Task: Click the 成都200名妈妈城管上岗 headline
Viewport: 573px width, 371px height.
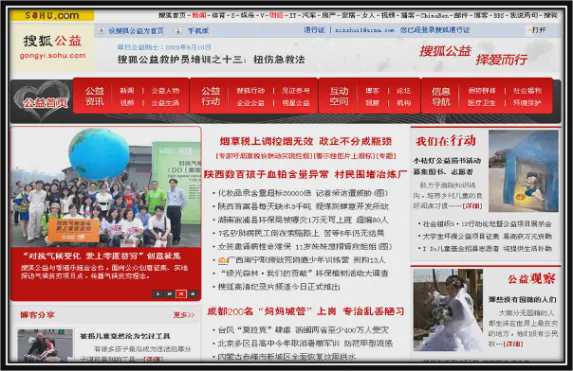Action: point(306,311)
